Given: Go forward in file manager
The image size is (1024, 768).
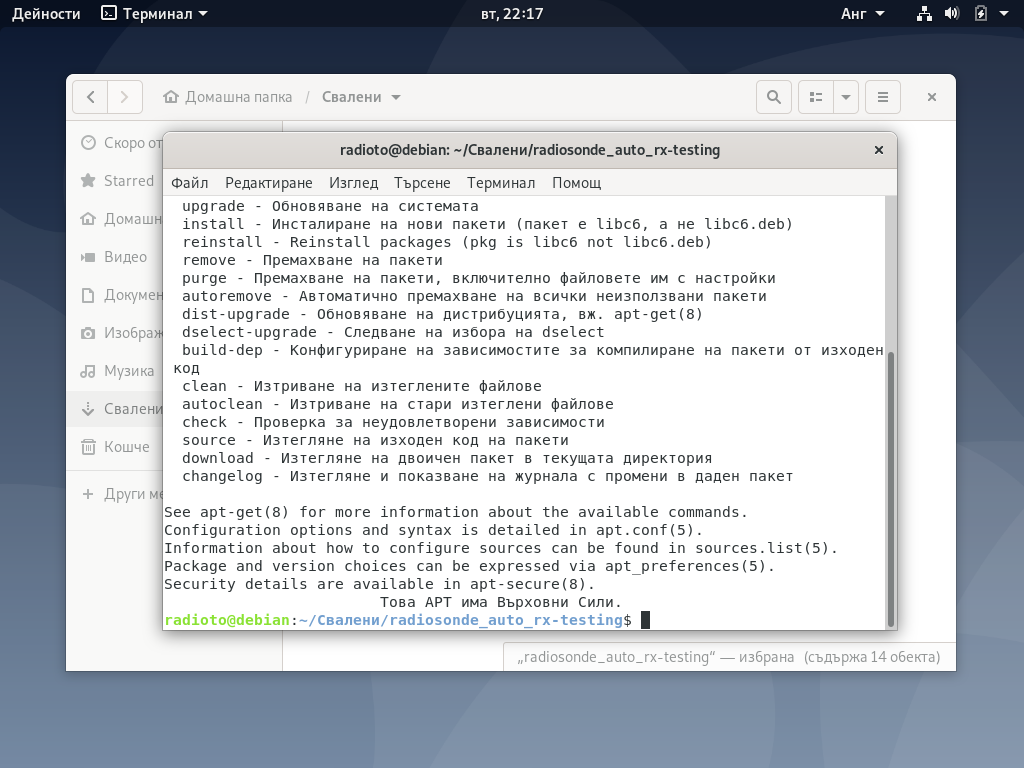Looking at the screenshot, I should pos(125,97).
